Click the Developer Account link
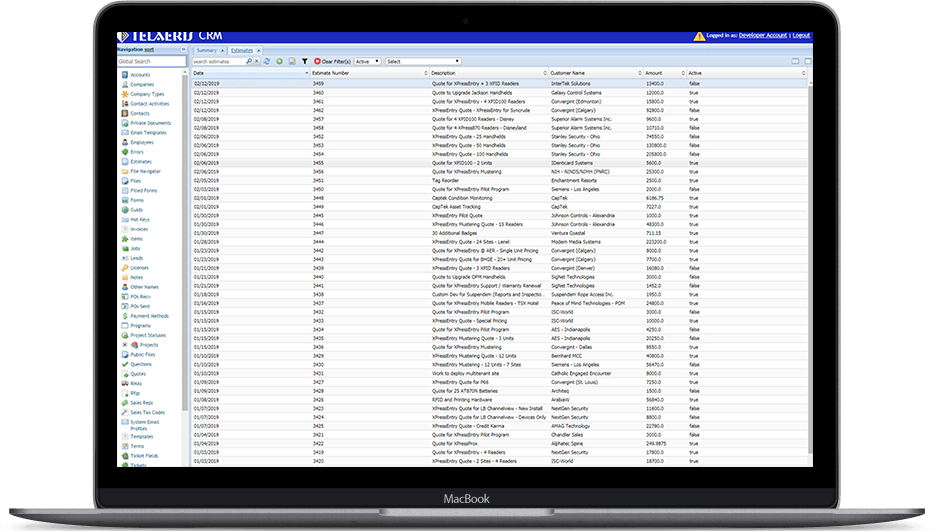 pyautogui.click(x=765, y=36)
